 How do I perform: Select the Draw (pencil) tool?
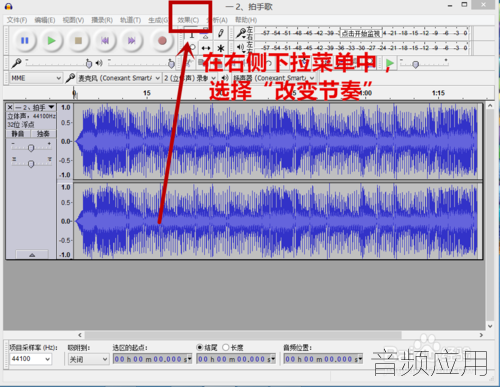(220, 33)
